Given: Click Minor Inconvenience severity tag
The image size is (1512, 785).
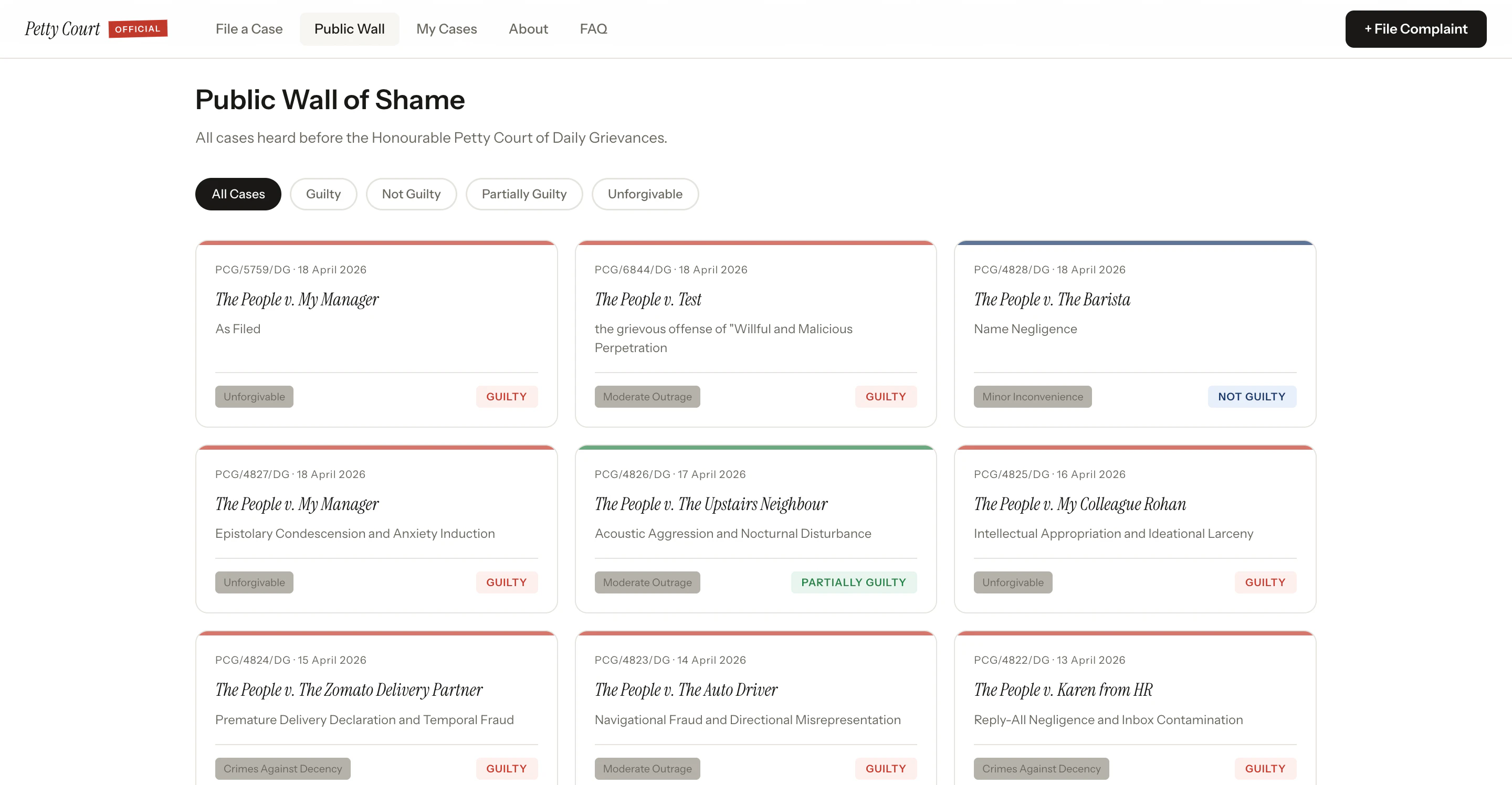Looking at the screenshot, I should (1032, 397).
